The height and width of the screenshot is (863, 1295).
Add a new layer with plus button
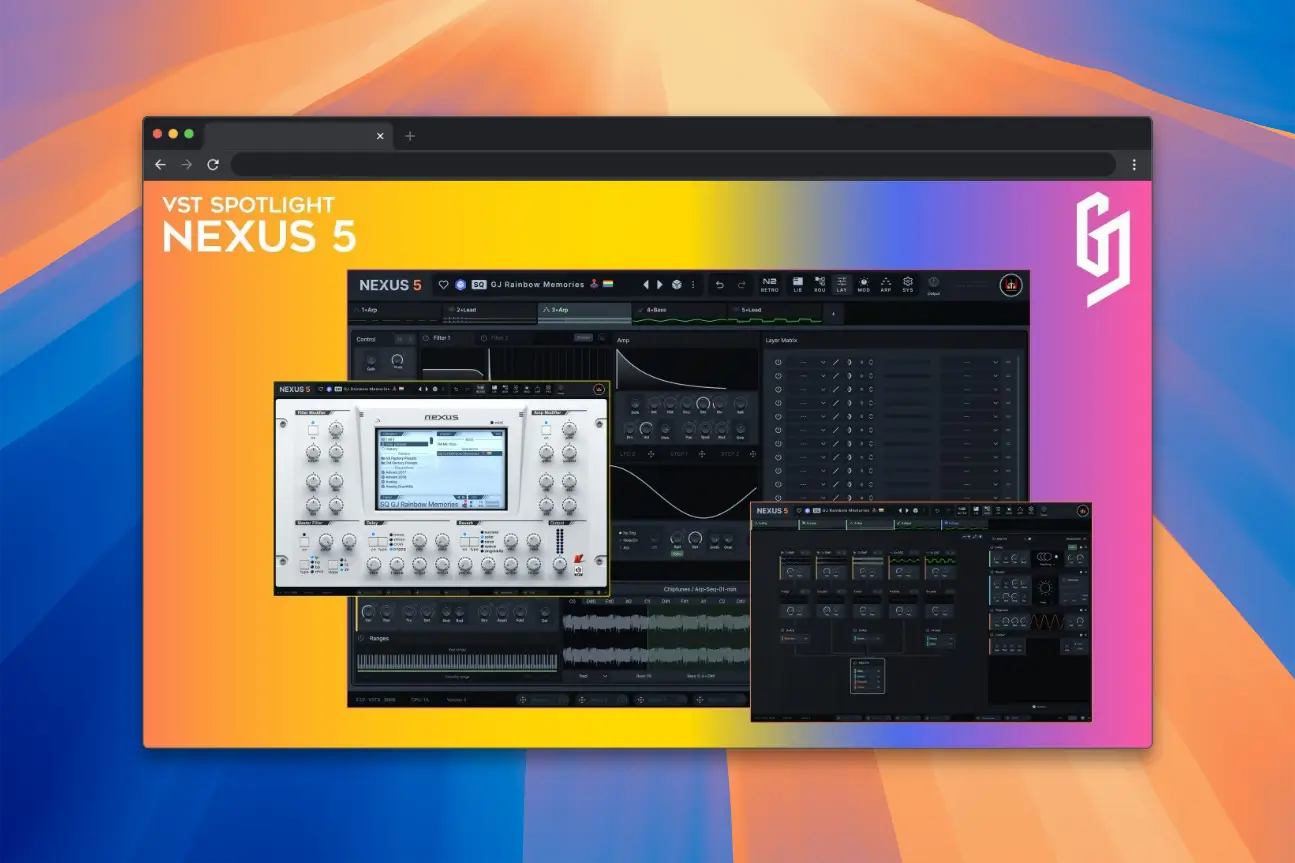click(x=832, y=313)
